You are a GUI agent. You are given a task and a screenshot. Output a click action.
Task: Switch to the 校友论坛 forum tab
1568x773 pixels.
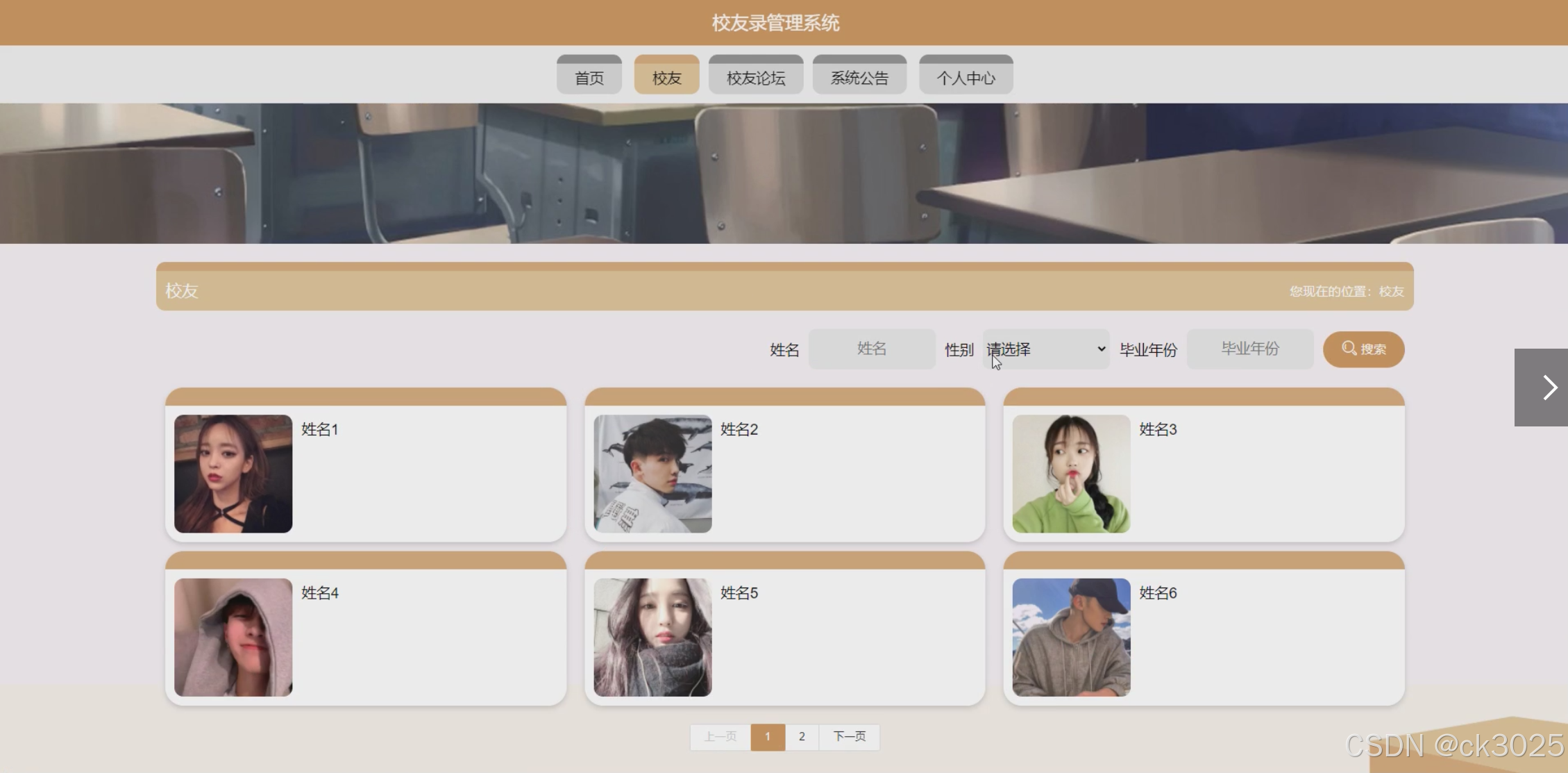(755, 77)
